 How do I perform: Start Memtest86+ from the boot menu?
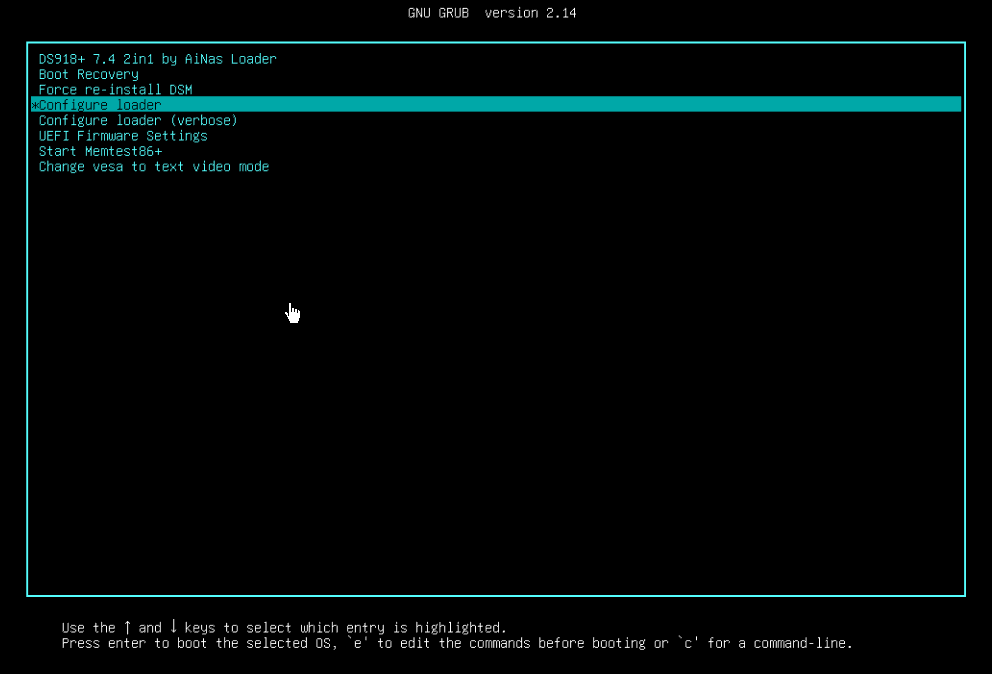[100, 151]
